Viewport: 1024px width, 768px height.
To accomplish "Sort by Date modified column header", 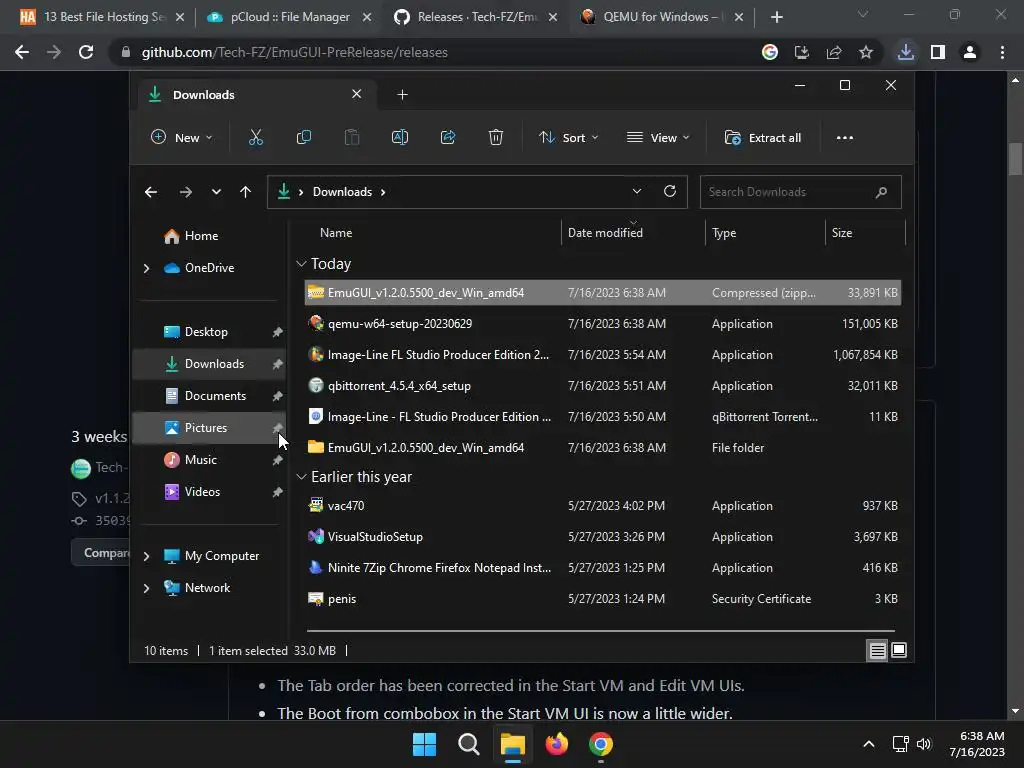I will pyautogui.click(x=605, y=232).
